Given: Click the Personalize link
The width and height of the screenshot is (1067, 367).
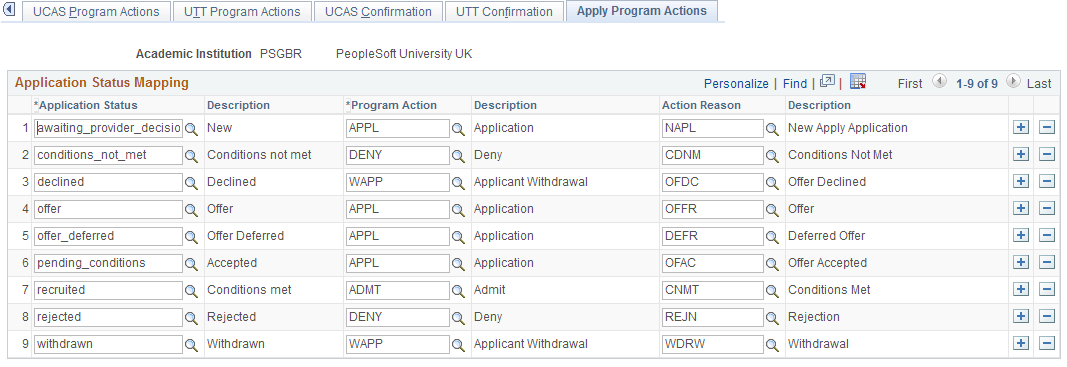Looking at the screenshot, I should 736,84.
